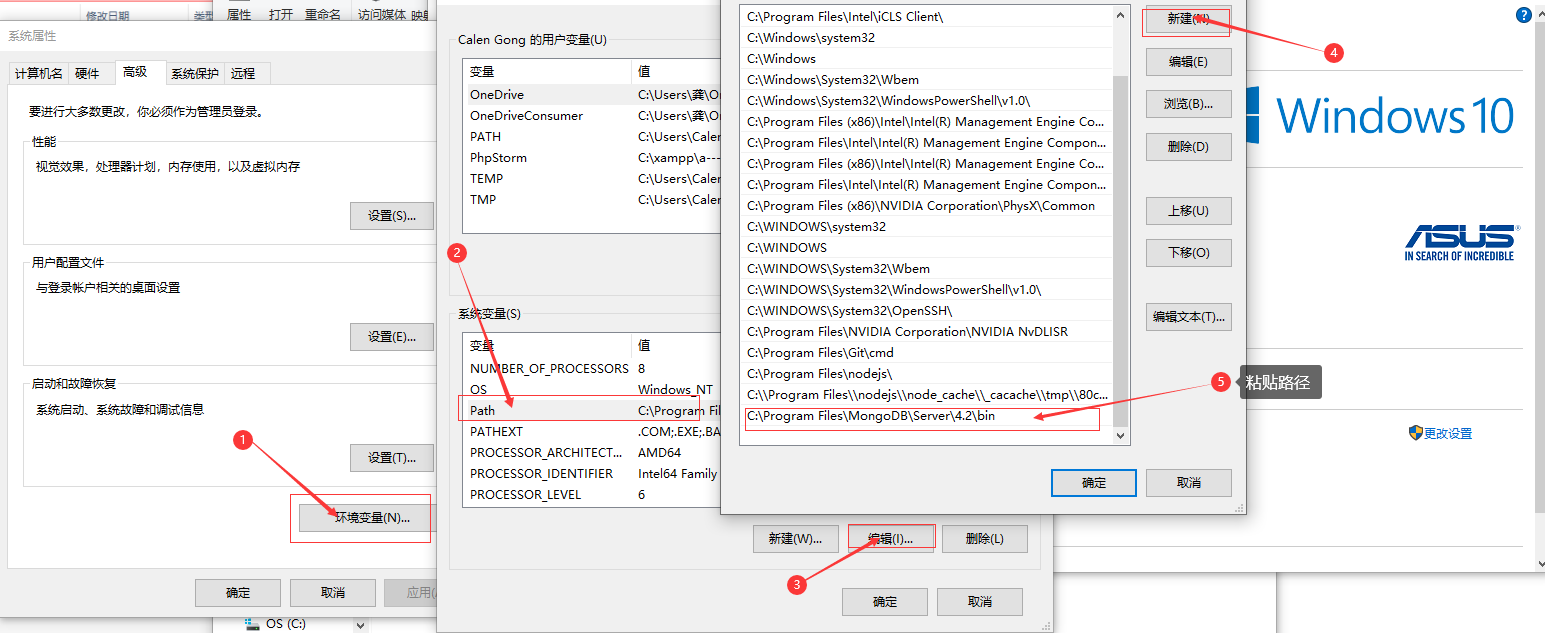Click 取消 at the environment variables window bottom
The image size is (1545, 633).
pos(979,602)
